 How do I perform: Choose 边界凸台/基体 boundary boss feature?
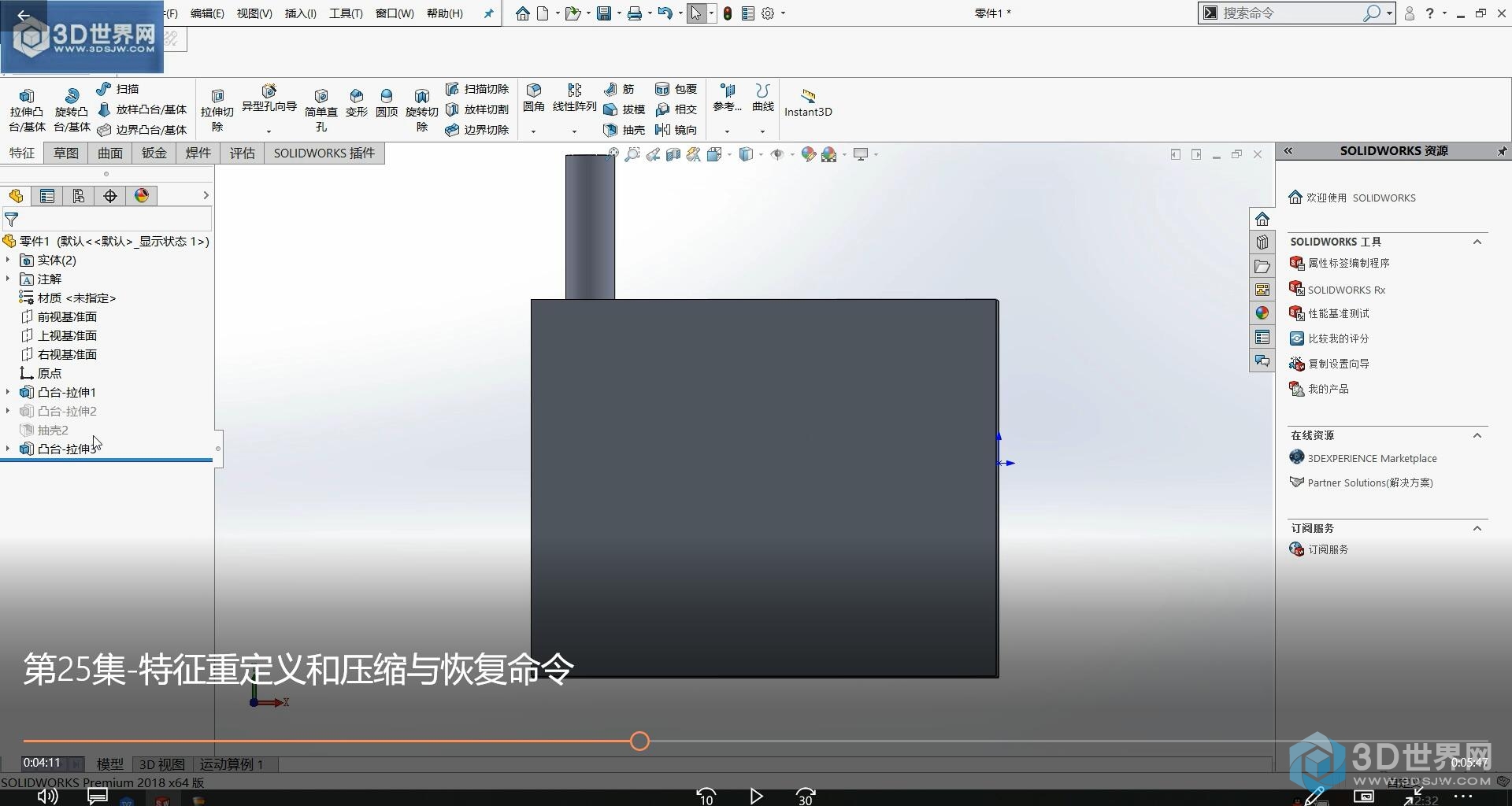[142, 130]
